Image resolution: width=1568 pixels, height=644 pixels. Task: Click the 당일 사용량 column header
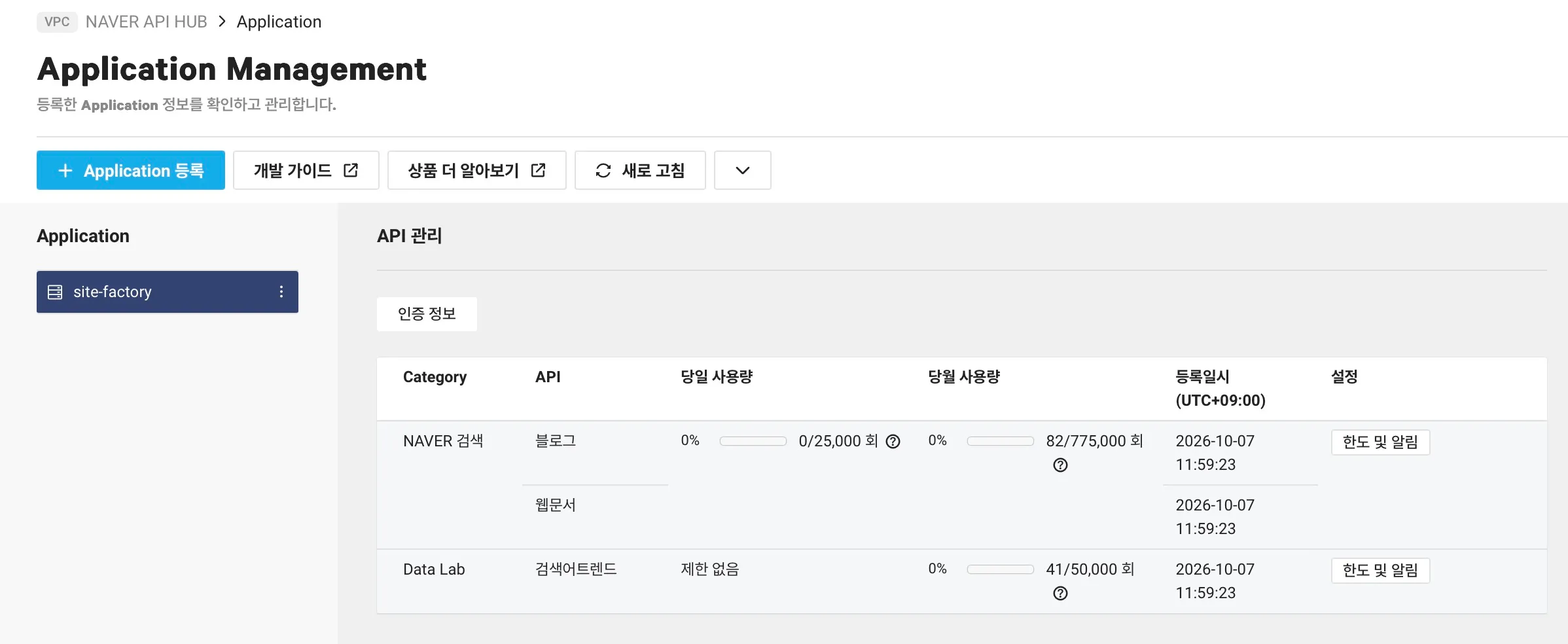click(x=717, y=377)
